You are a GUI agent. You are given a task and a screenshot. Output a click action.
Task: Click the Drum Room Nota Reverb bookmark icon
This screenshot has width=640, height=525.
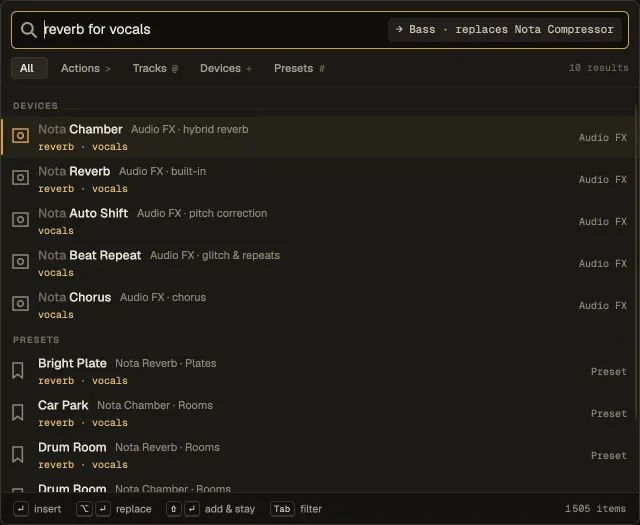18,455
